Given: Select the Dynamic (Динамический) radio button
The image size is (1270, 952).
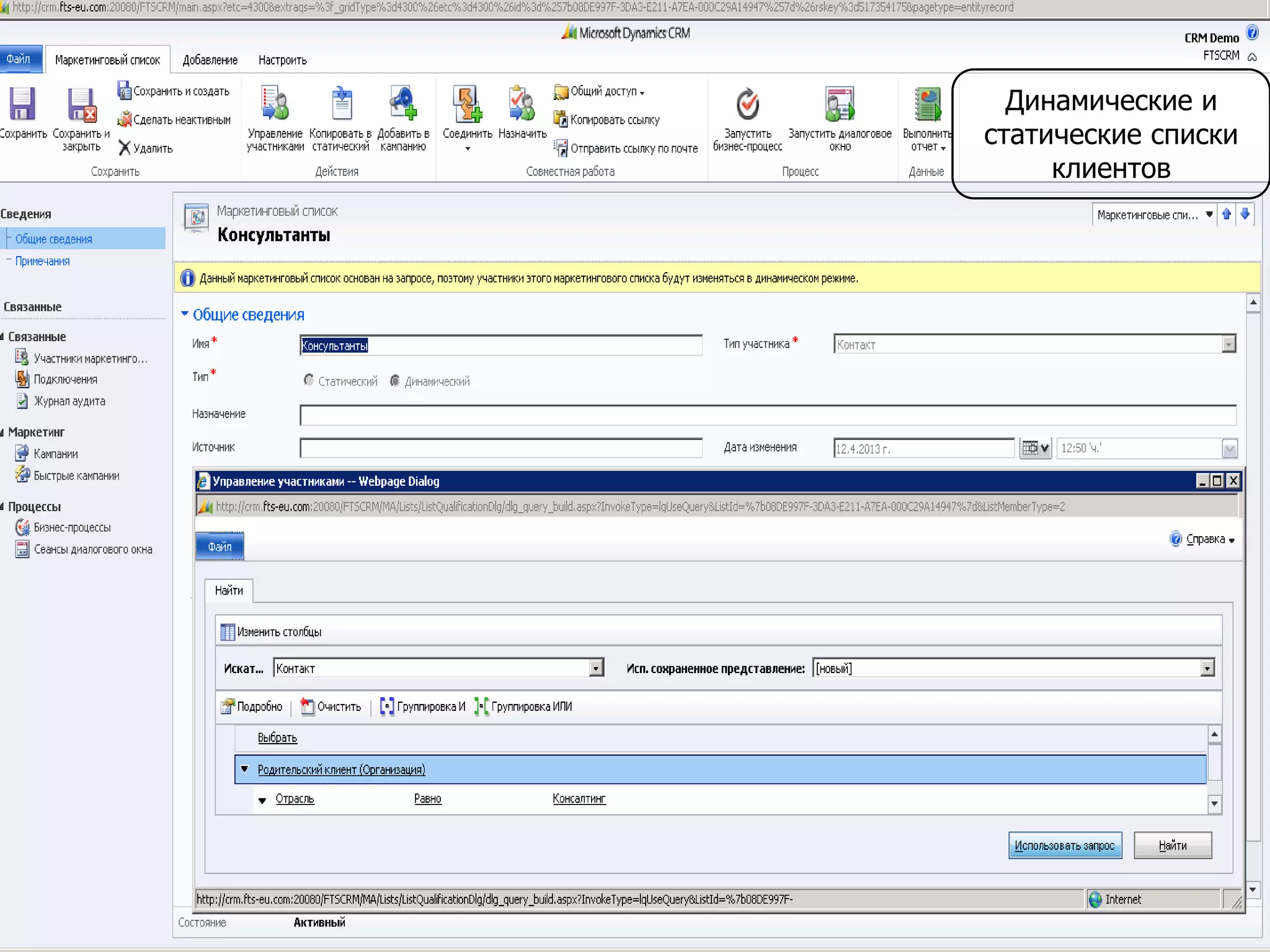Looking at the screenshot, I should coord(394,380).
